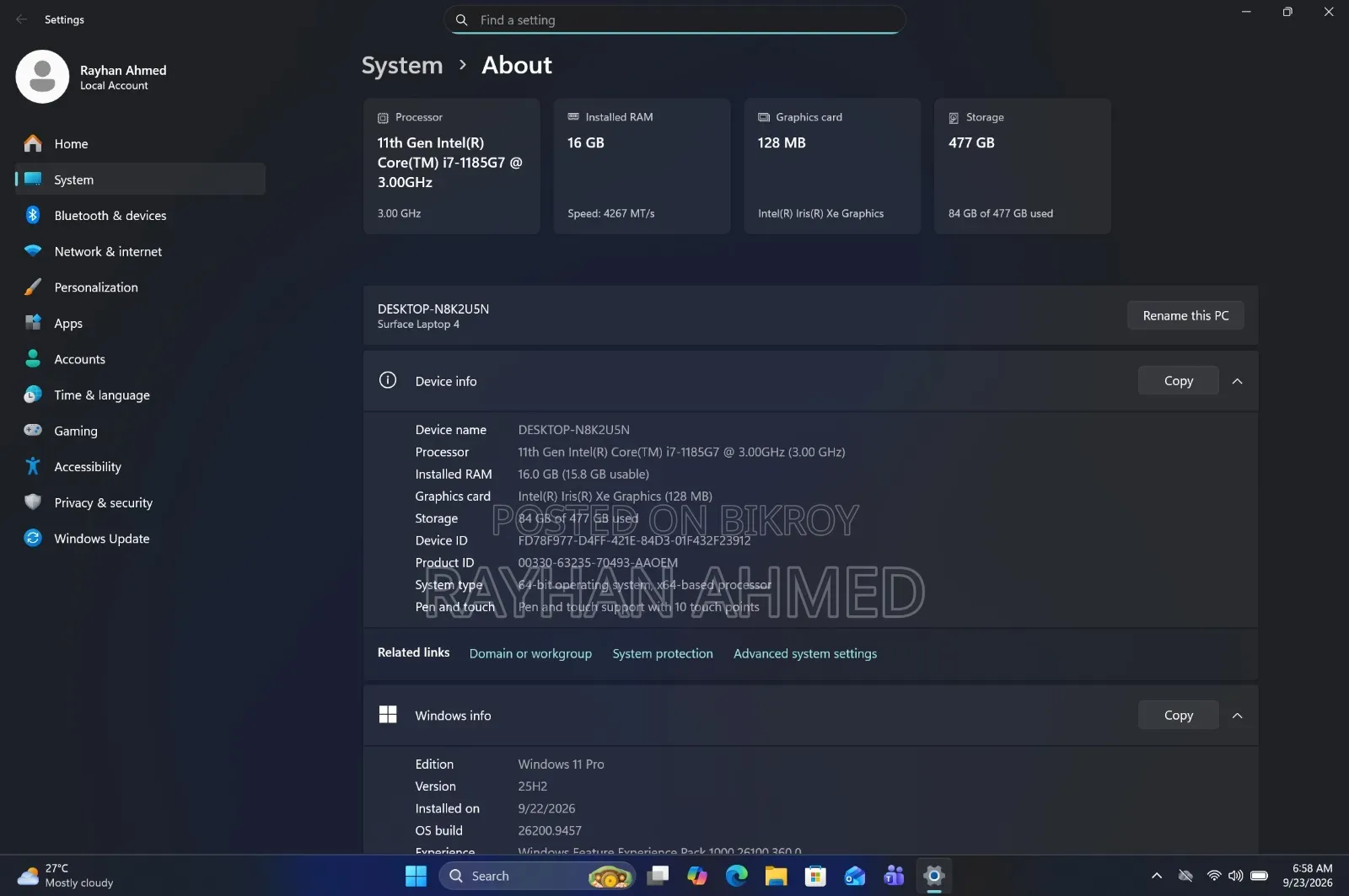Open Outlook from the taskbar
This screenshot has width=1349, height=896.
point(855,876)
